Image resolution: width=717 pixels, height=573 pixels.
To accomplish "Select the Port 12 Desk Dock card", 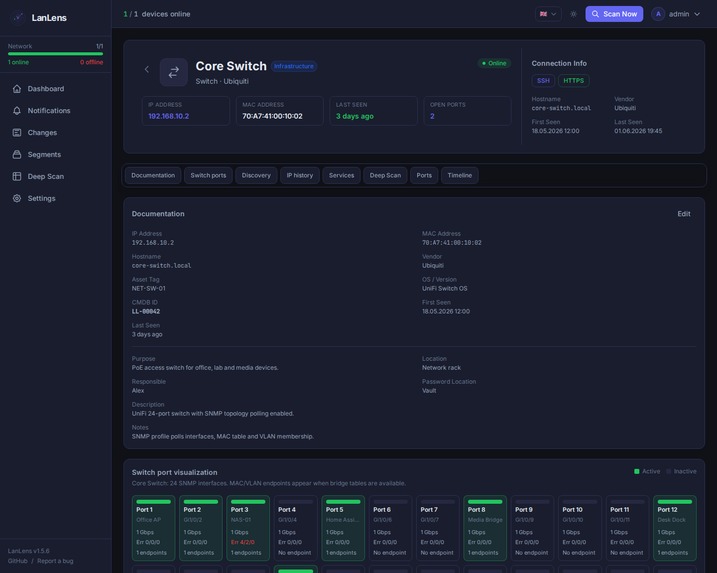I will point(675,528).
